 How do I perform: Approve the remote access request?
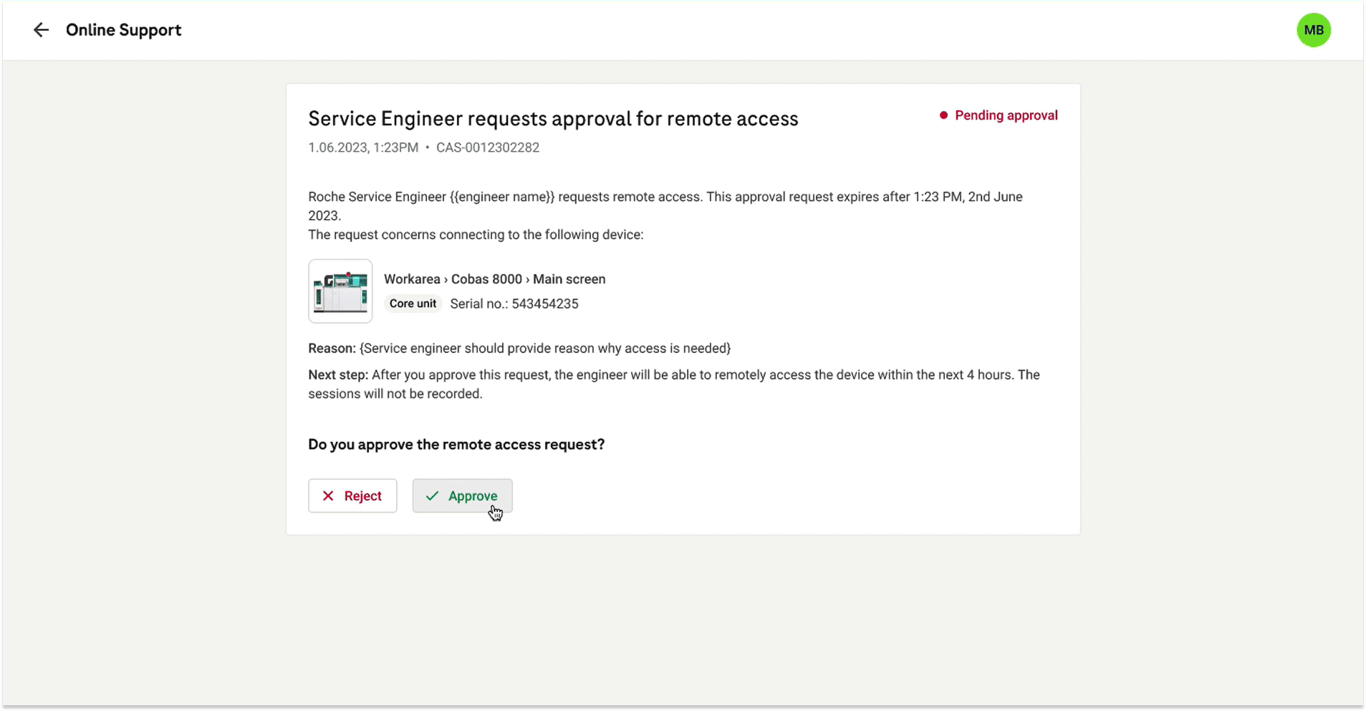(462, 496)
